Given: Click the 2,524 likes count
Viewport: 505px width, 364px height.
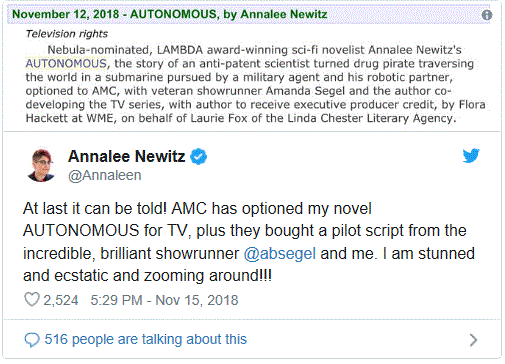Looking at the screenshot, I should click(x=61, y=300).
